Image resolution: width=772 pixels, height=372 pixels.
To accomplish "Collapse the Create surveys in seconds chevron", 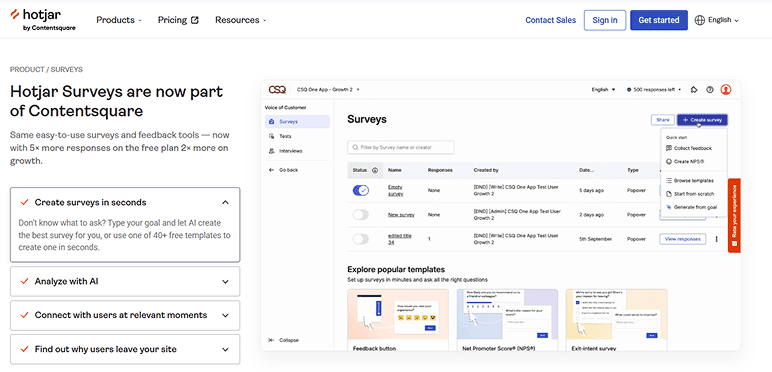I will [225, 202].
